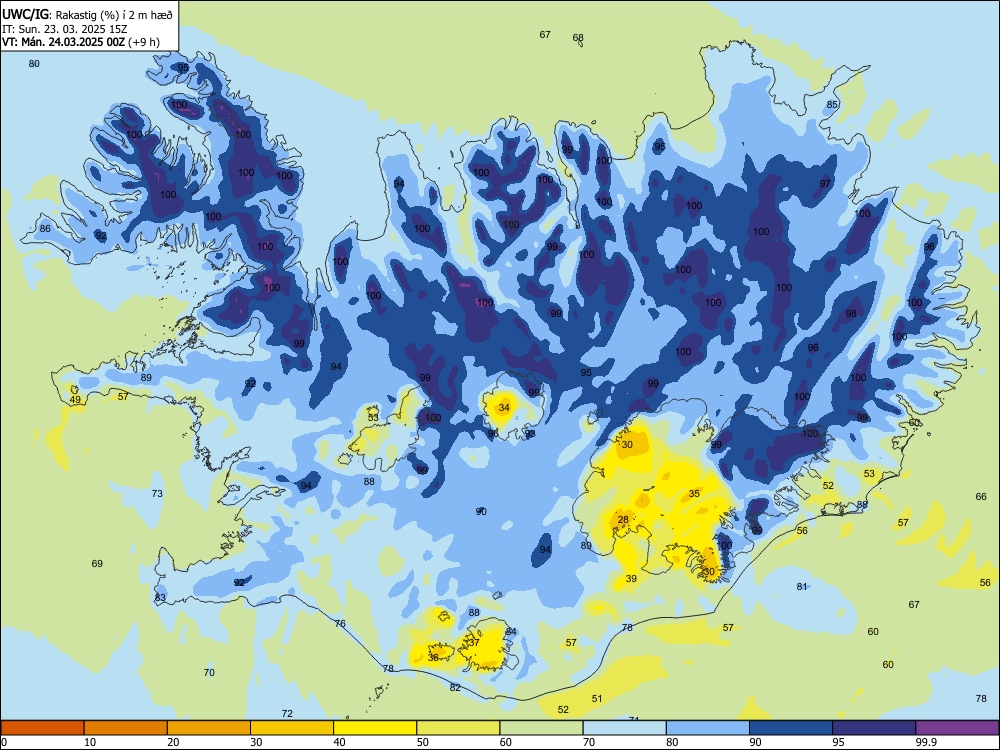Click the humidity value 37 on the map
1000x750 pixels.
(474, 642)
